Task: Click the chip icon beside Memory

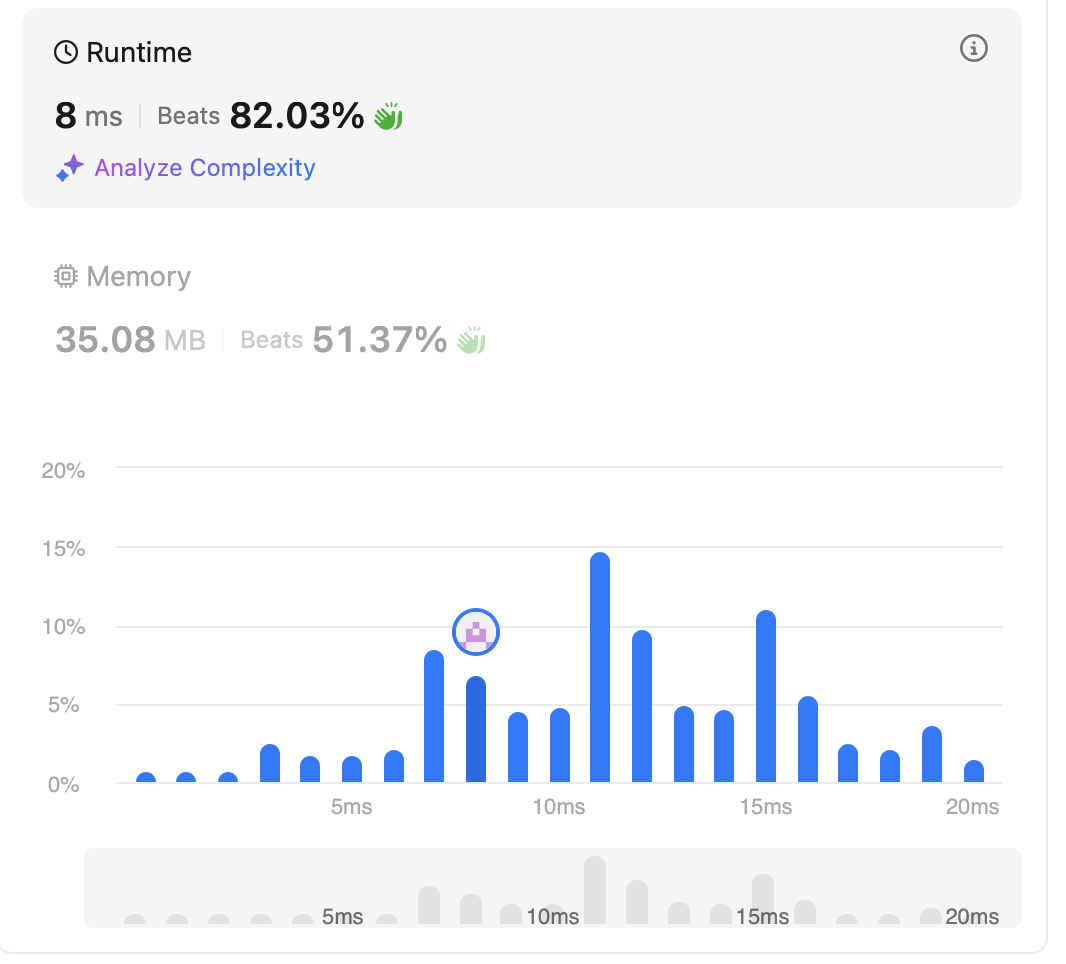Action: tap(66, 276)
